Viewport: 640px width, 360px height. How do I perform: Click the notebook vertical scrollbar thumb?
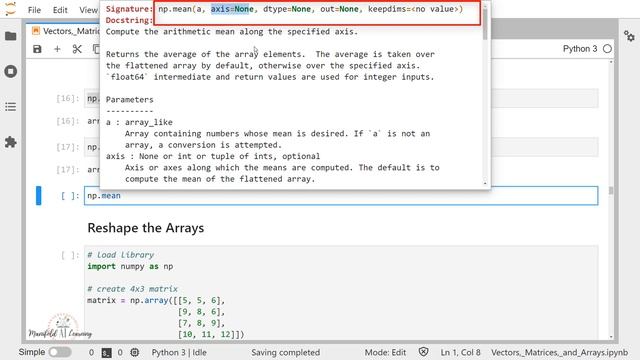click(x=611, y=191)
